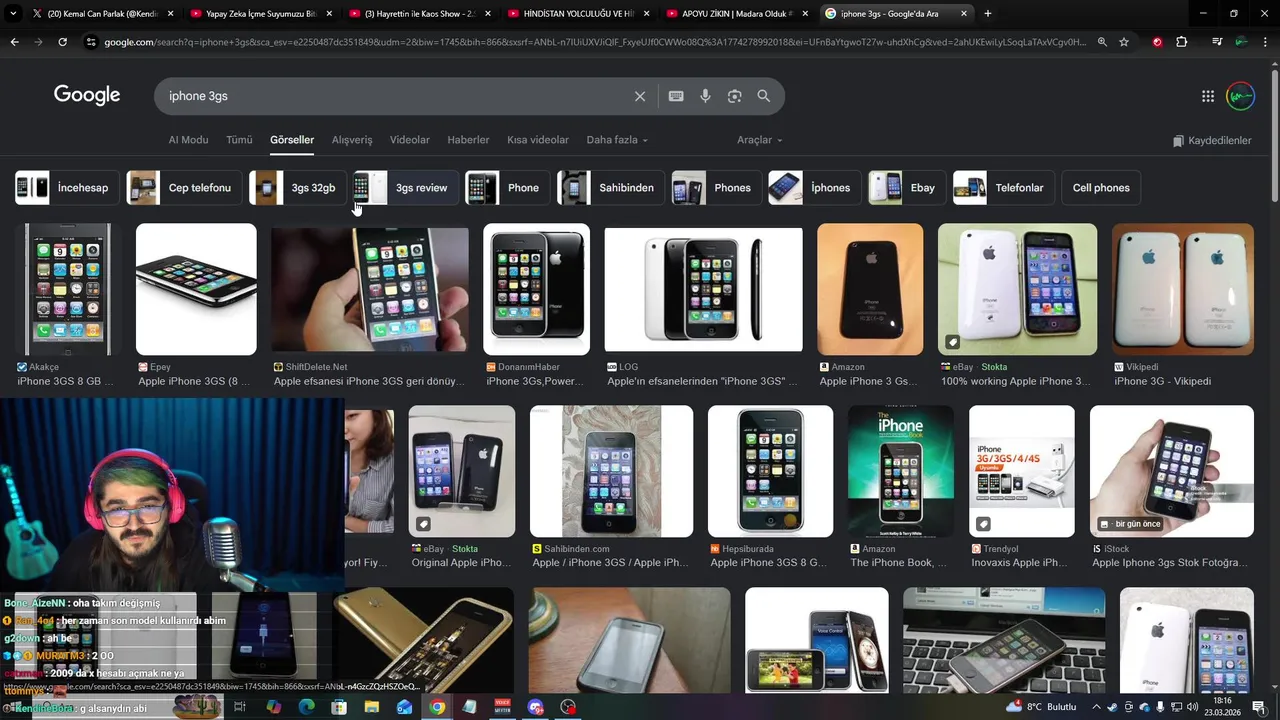Open the Chrome profile avatar in toolbar
This screenshot has height=720, width=1280.
coord(1241,42)
